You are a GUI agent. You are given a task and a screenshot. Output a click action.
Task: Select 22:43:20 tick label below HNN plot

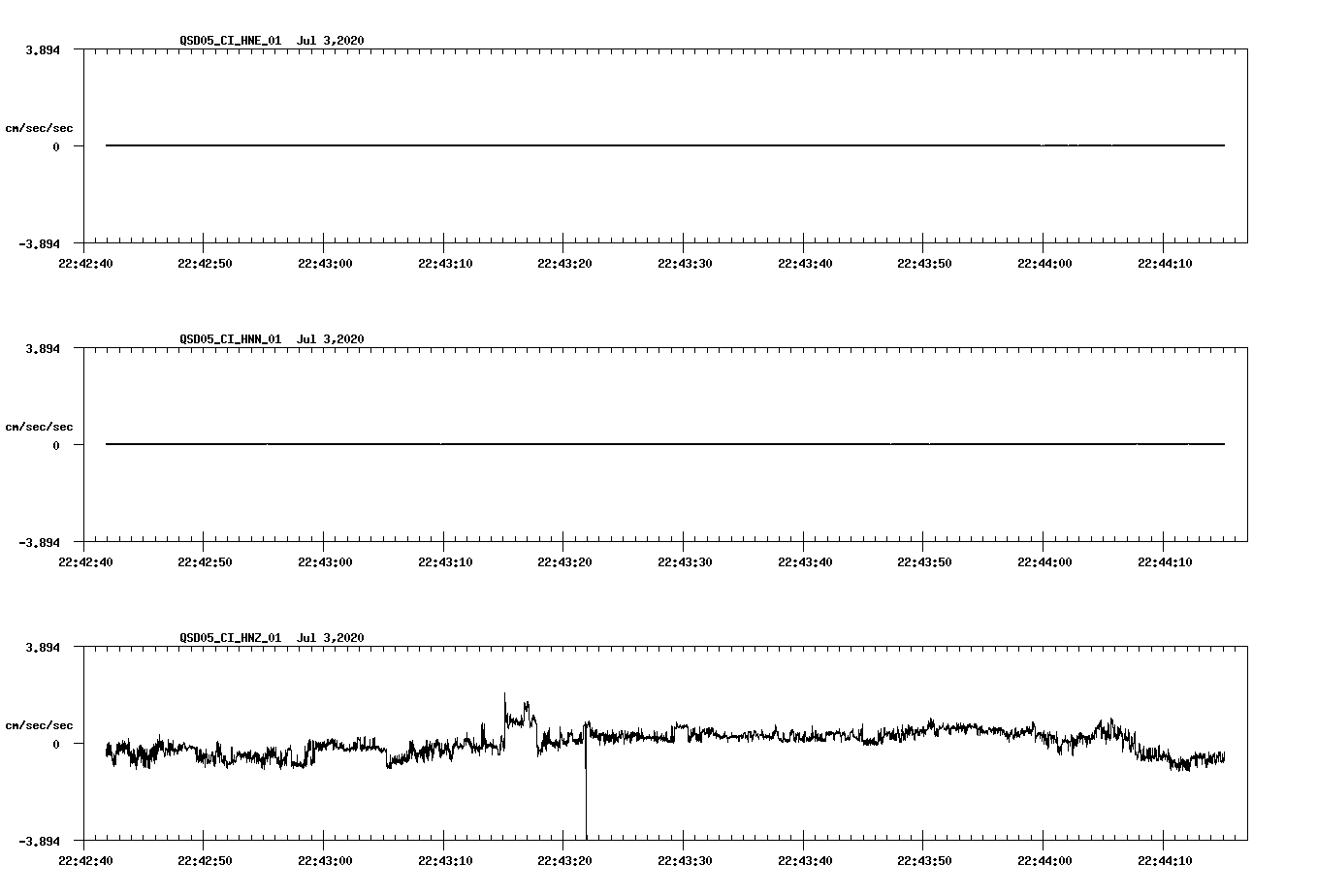tap(564, 561)
